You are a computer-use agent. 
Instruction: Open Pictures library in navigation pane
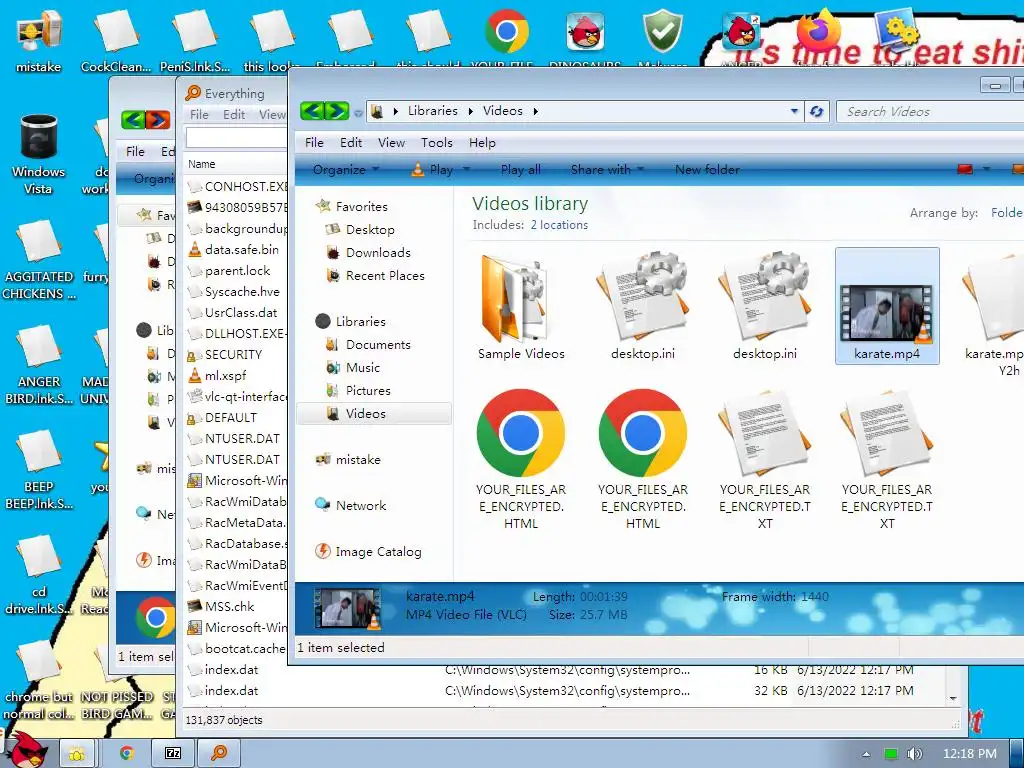tap(368, 391)
